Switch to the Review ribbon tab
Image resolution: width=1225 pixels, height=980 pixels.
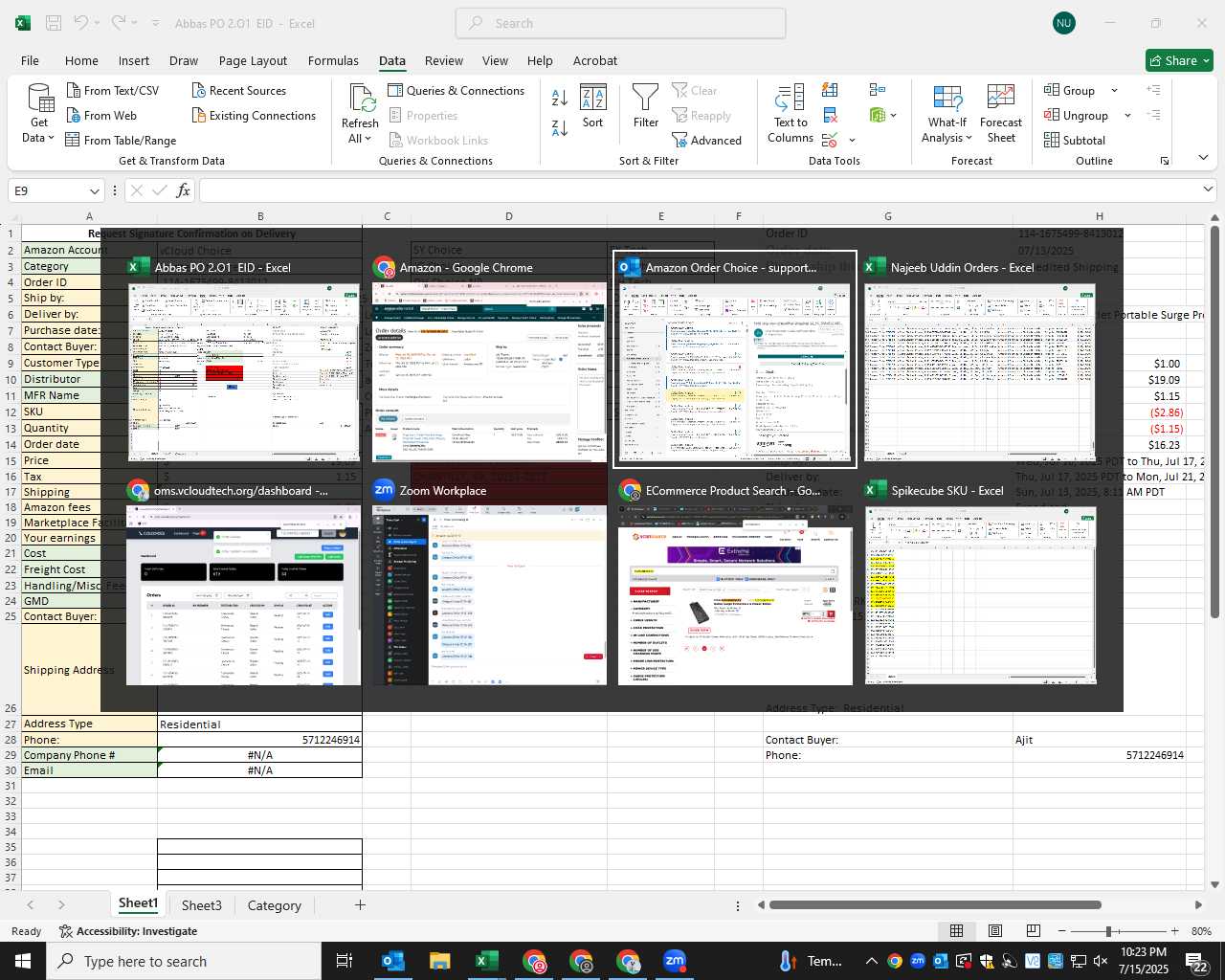(x=444, y=60)
